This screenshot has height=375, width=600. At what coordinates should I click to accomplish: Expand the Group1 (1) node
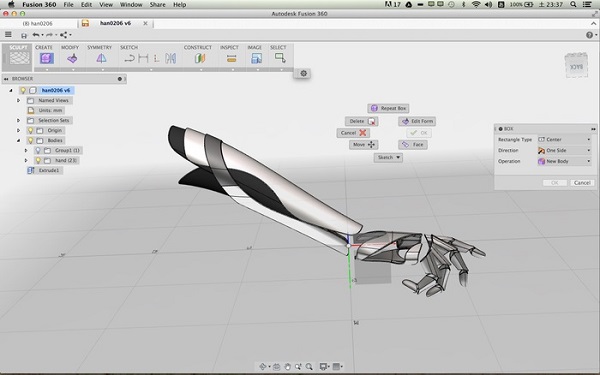(26, 150)
